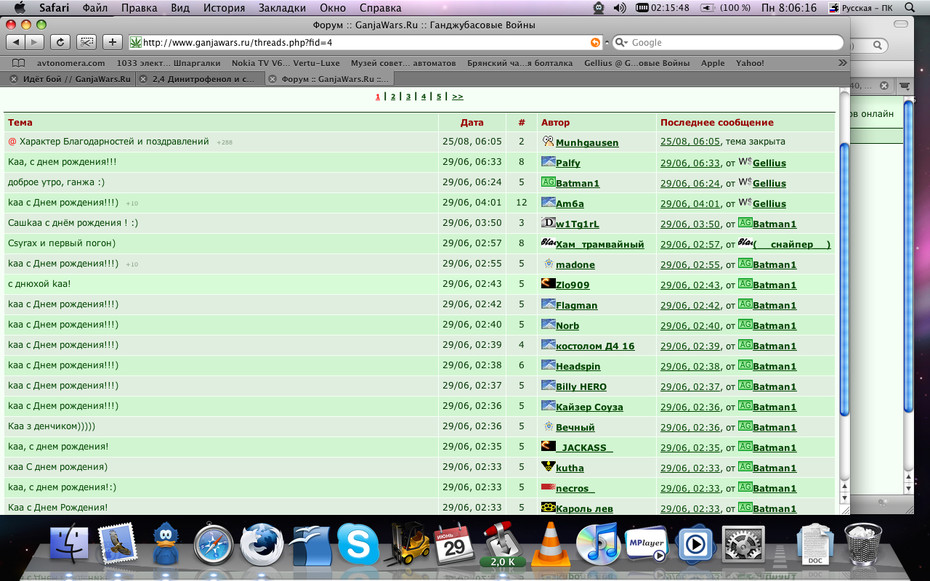Open author profile Palfy
This screenshot has height=581, width=930.
[x=568, y=163]
